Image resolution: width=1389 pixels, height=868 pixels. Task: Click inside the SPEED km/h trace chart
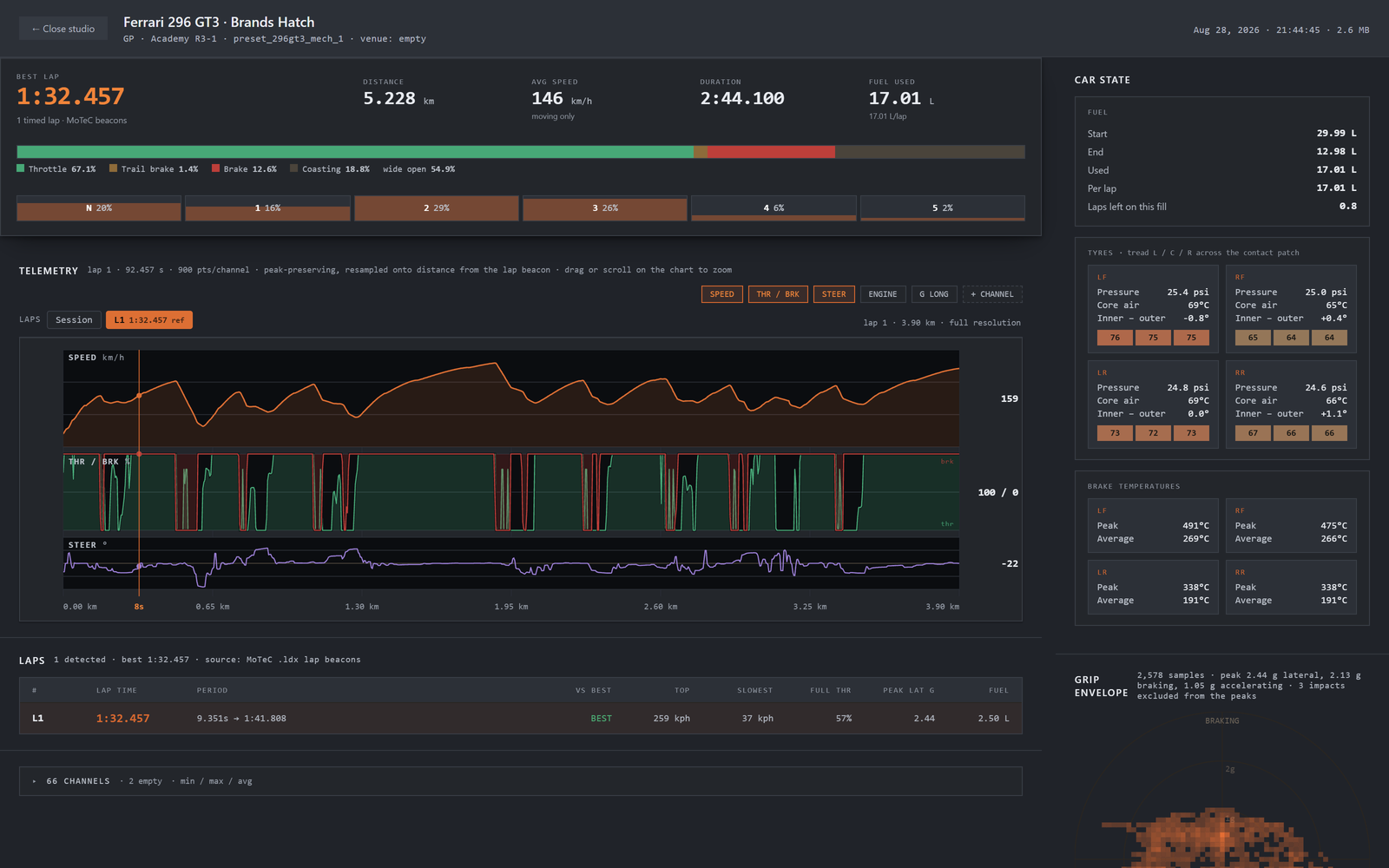click(511, 398)
